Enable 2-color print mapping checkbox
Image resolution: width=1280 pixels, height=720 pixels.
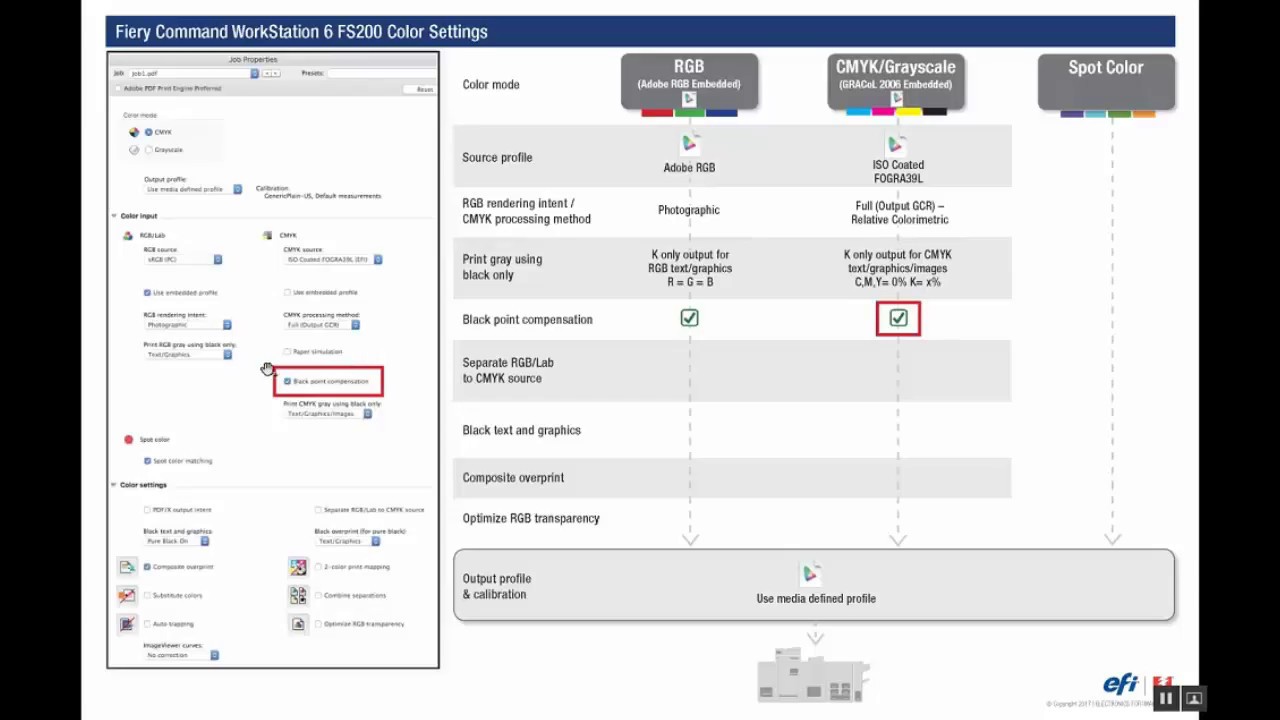318,567
